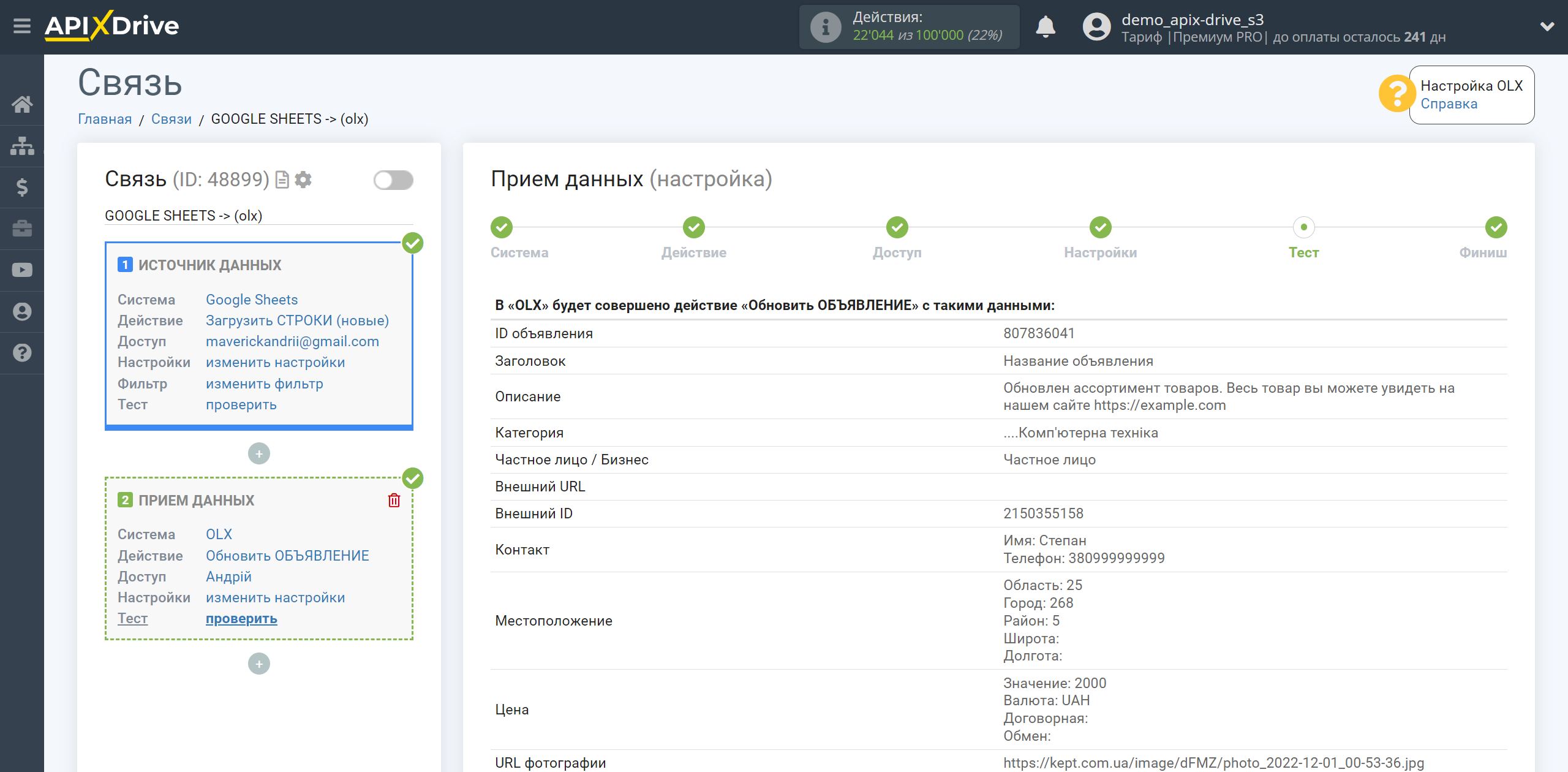Open connections sitemap icon in sidebar

point(22,146)
